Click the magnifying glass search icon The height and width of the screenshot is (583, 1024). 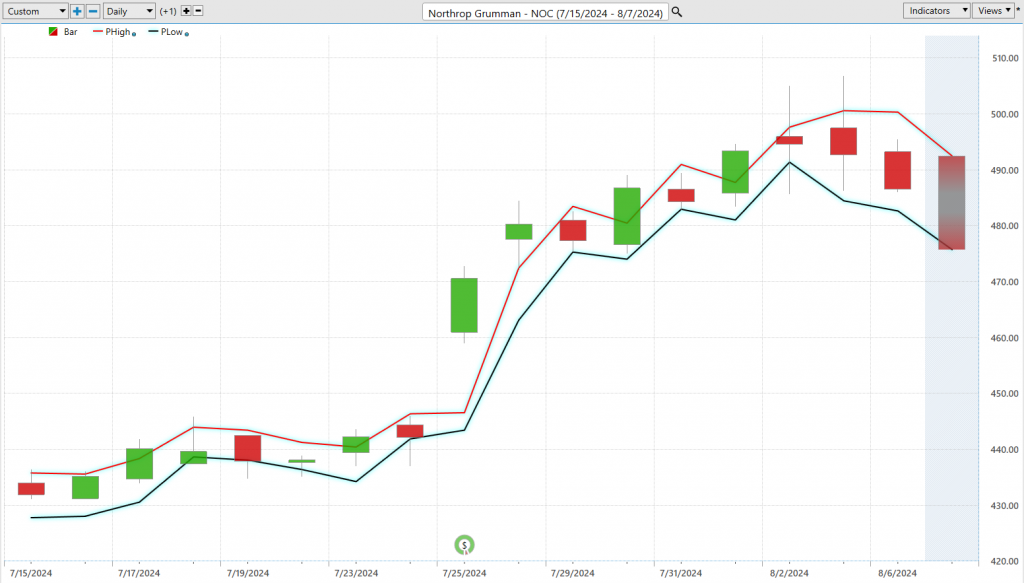(x=677, y=12)
